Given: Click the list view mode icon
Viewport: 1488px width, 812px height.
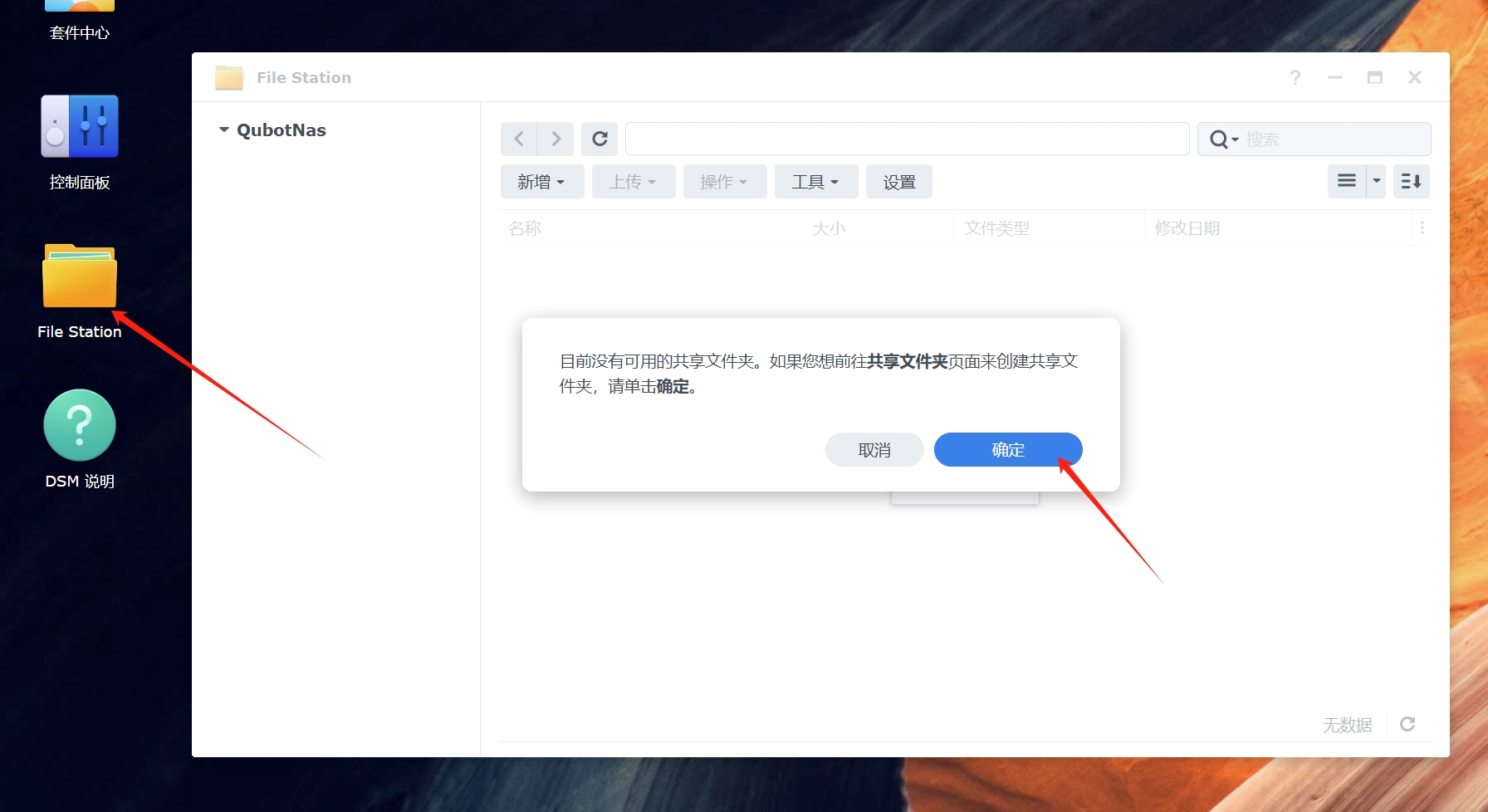Looking at the screenshot, I should tap(1347, 181).
